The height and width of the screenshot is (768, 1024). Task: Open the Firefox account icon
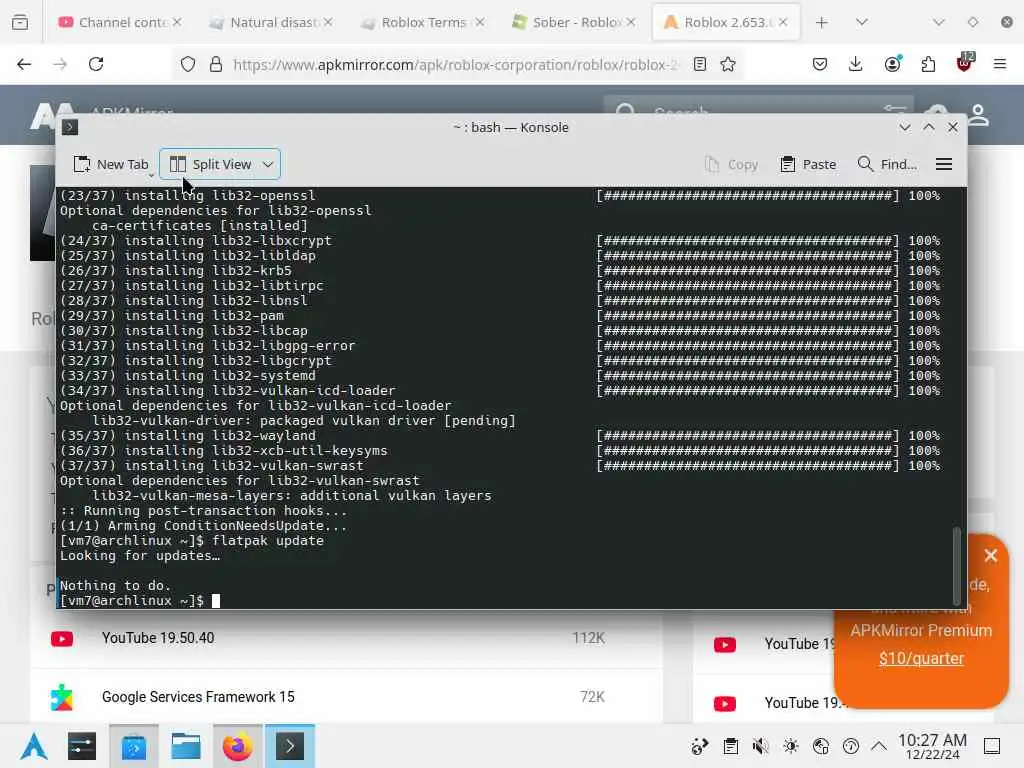pos(892,64)
